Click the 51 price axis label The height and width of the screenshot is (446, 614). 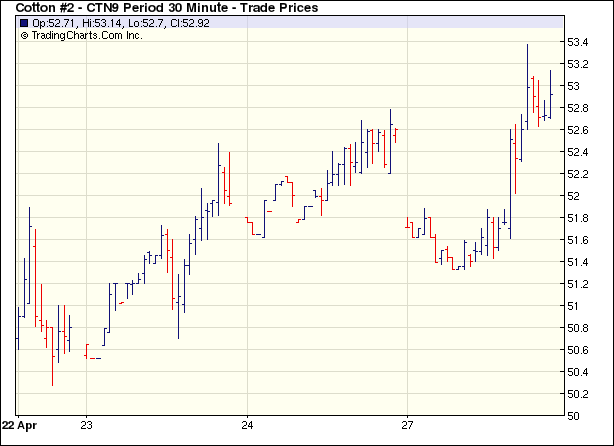(x=573, y=306)
